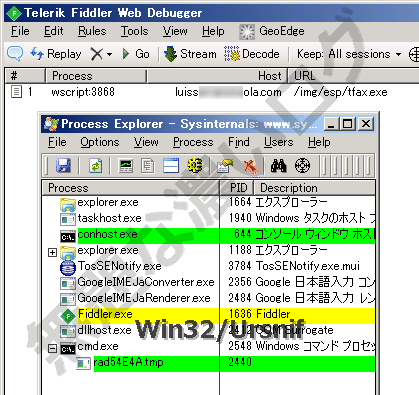Sort Fiddler sessions by Host column
419x395 pixels.
(x=217, y=76)
